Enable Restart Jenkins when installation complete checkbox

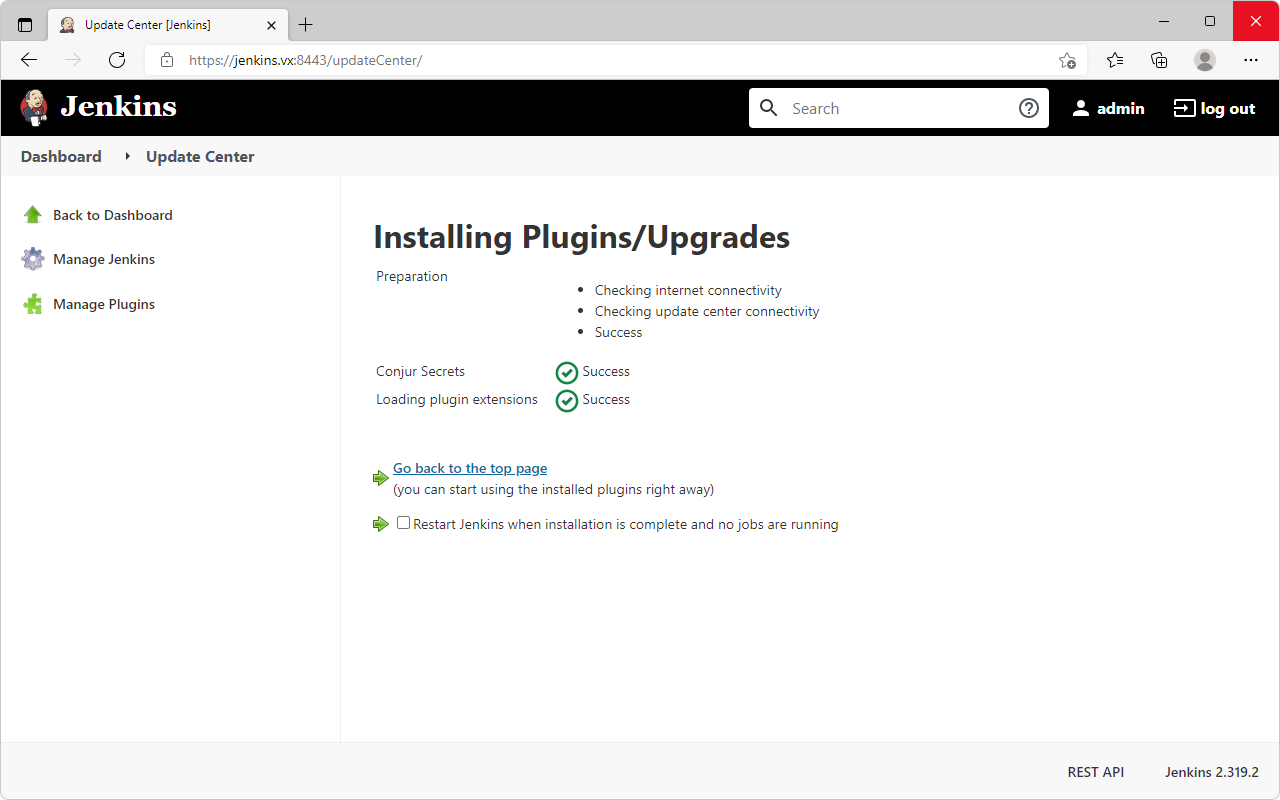click(x=404, y=523)
